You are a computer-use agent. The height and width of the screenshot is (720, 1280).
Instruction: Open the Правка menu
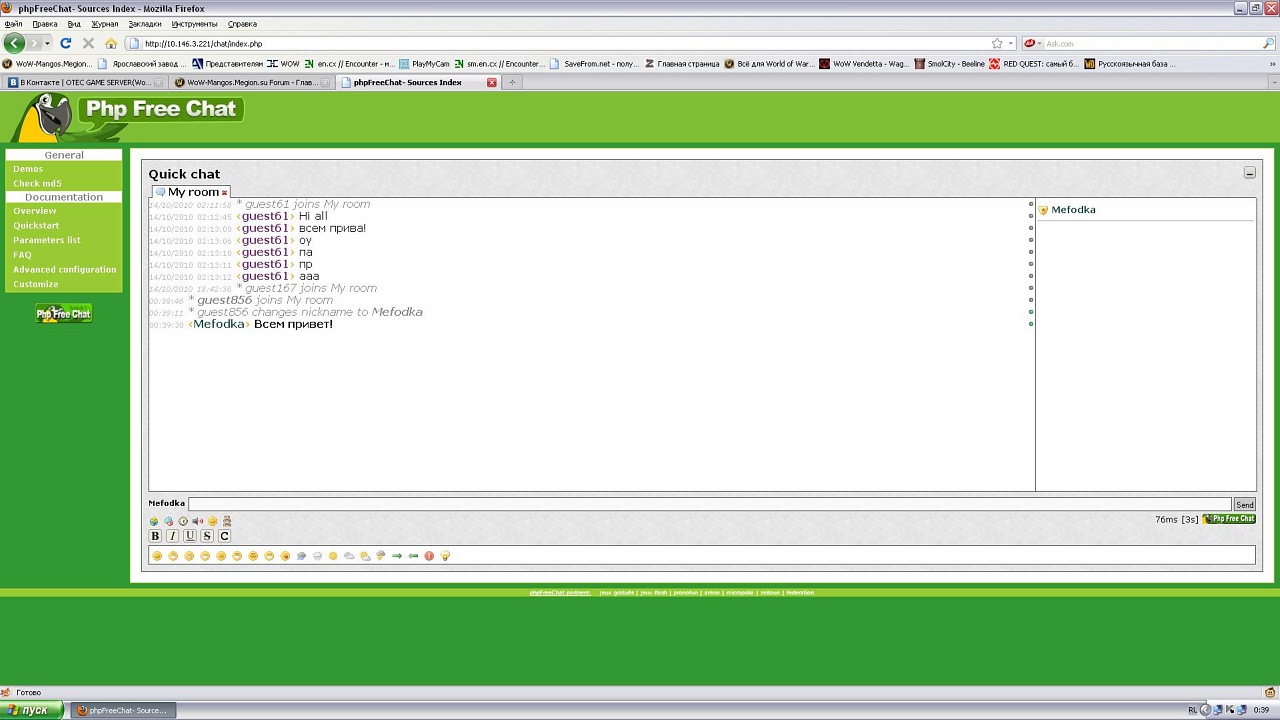(x=45, y=24)
